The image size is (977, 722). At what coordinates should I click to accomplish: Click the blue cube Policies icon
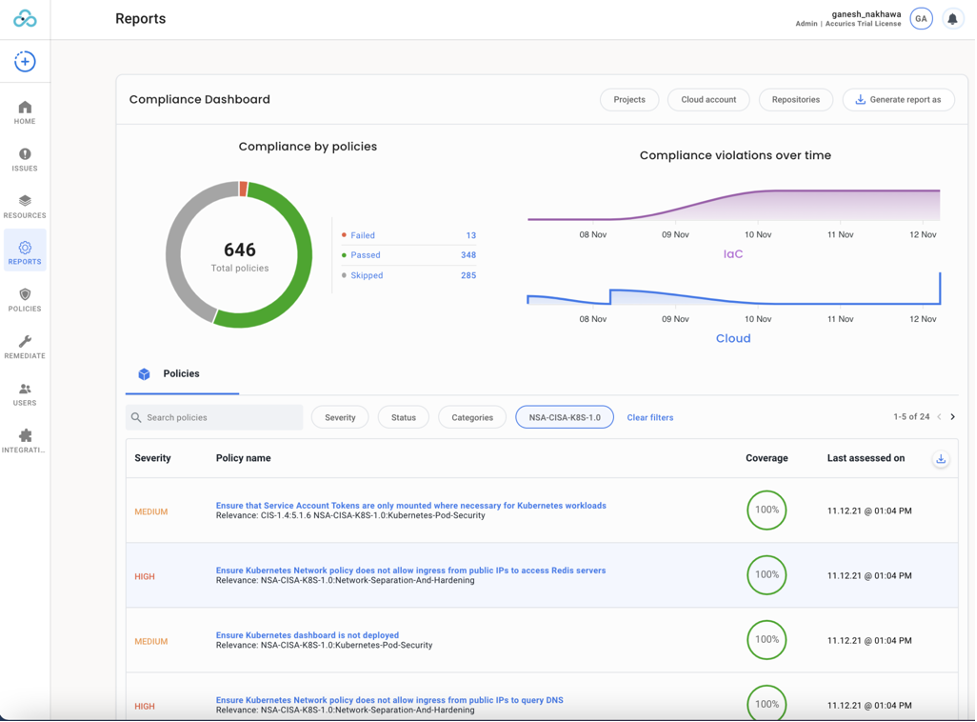[x=144, y=374]
